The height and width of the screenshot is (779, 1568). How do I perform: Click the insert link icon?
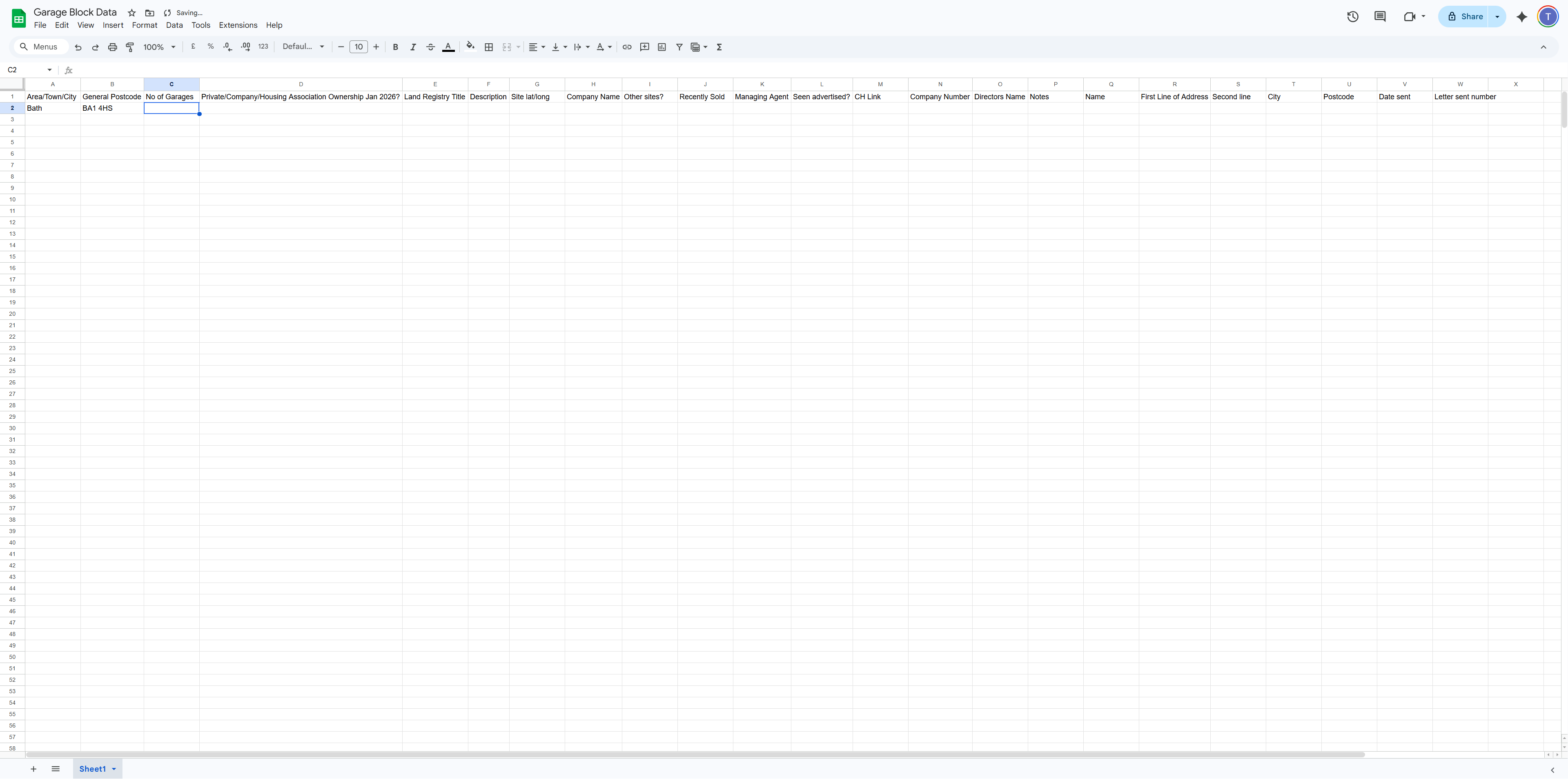[627, 47]
